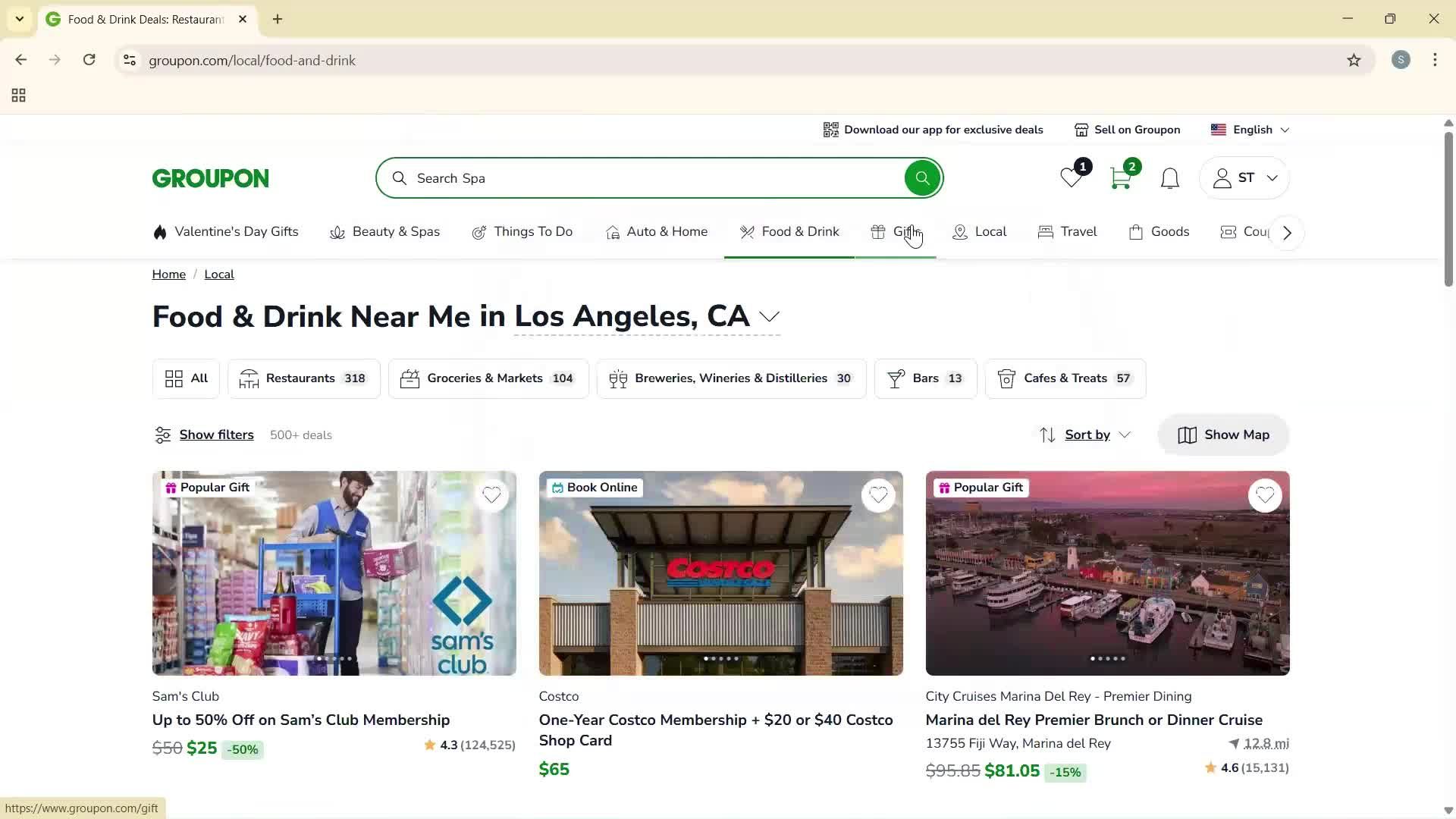
Task: Favorite the Costco membership deal
Action: click(x=879, y=494)
